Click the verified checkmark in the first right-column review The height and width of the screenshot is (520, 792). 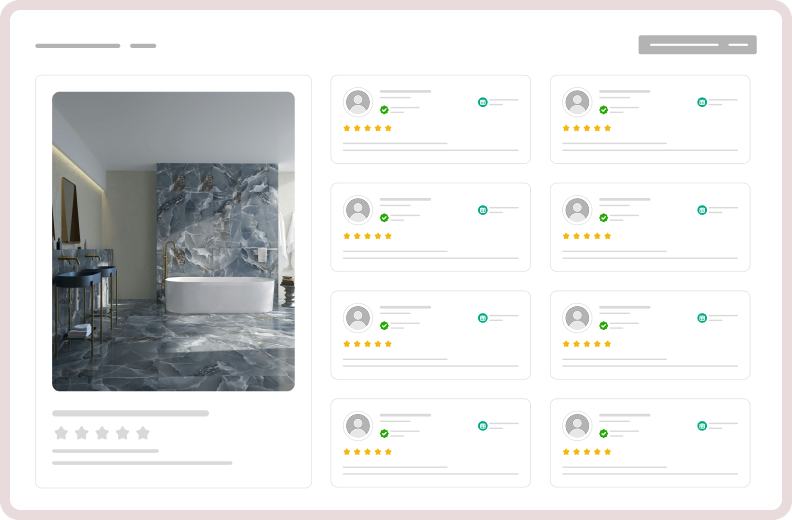click(x=604, y=110)
